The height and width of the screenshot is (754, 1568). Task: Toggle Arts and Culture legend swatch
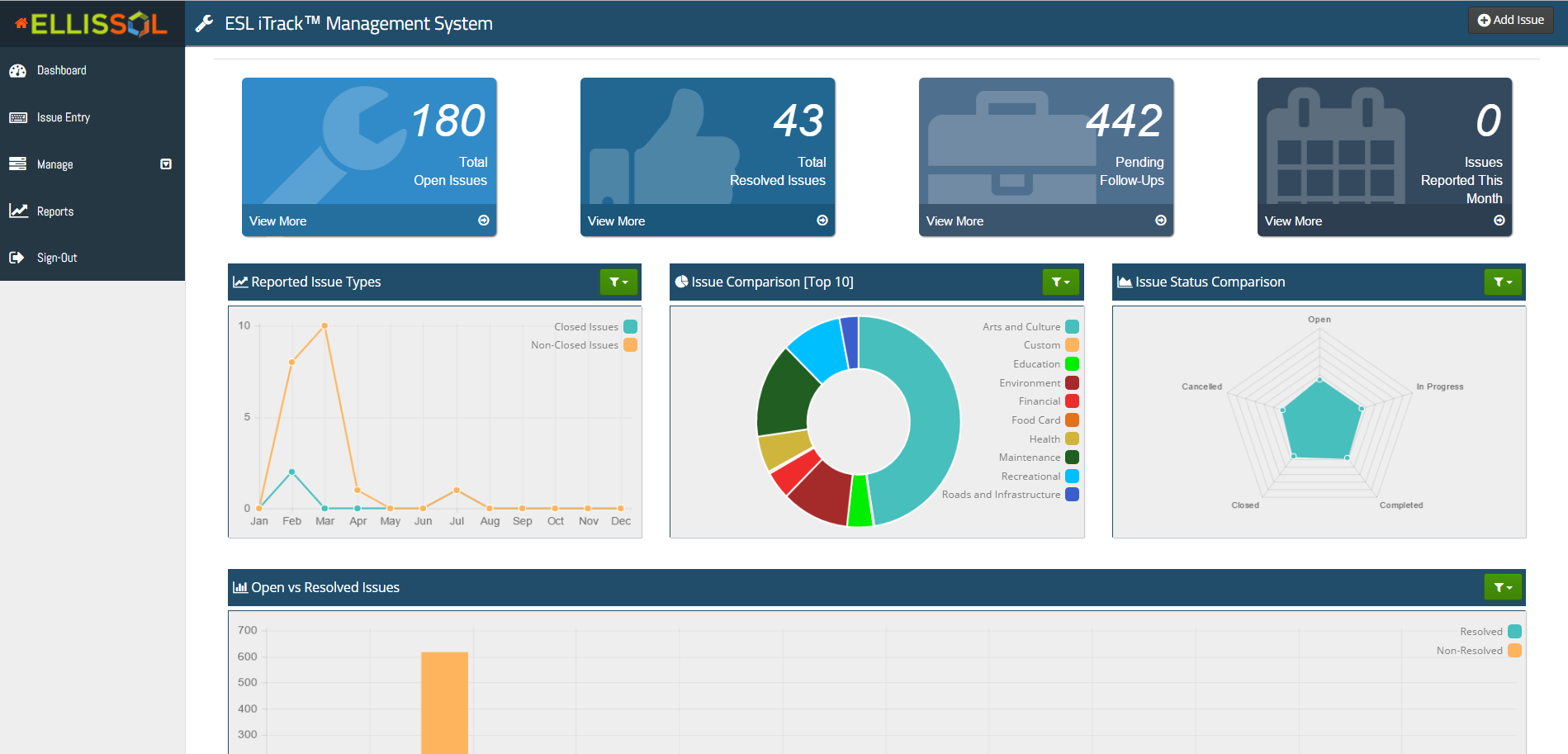coord(1072,326)
